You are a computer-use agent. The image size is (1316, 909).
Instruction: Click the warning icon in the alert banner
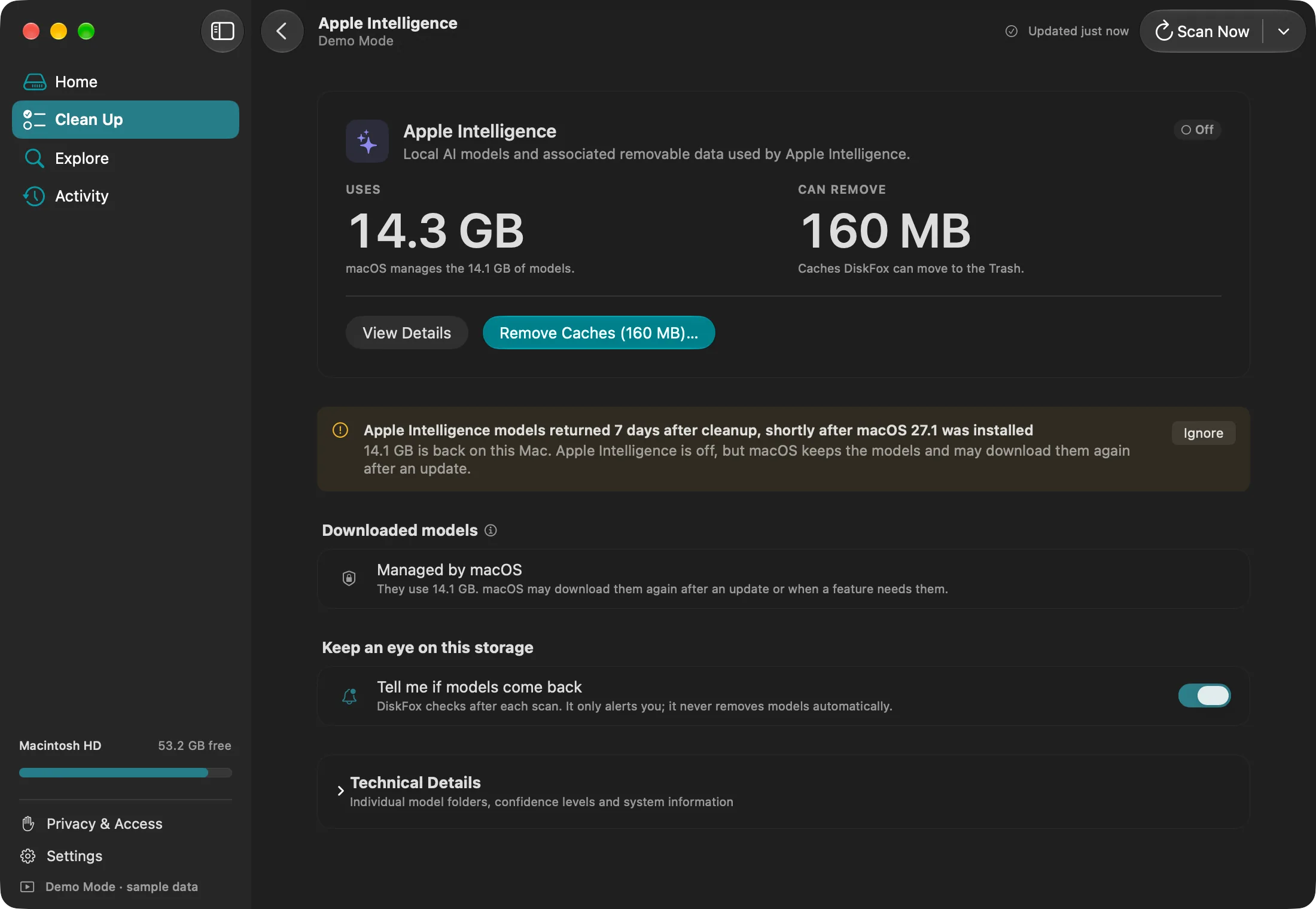pyautogui.click(x=340, y=430)
